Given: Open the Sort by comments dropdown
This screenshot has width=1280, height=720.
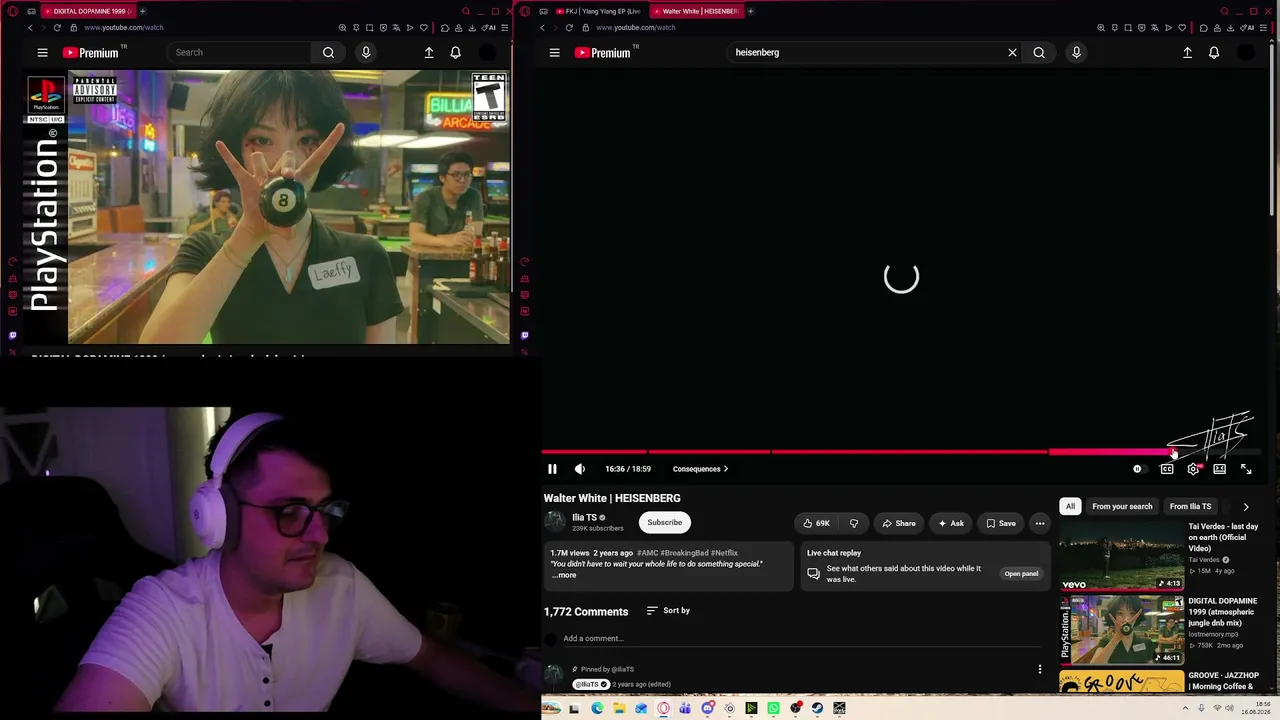Looking at the screenshot, I should [x=668, y=611].
